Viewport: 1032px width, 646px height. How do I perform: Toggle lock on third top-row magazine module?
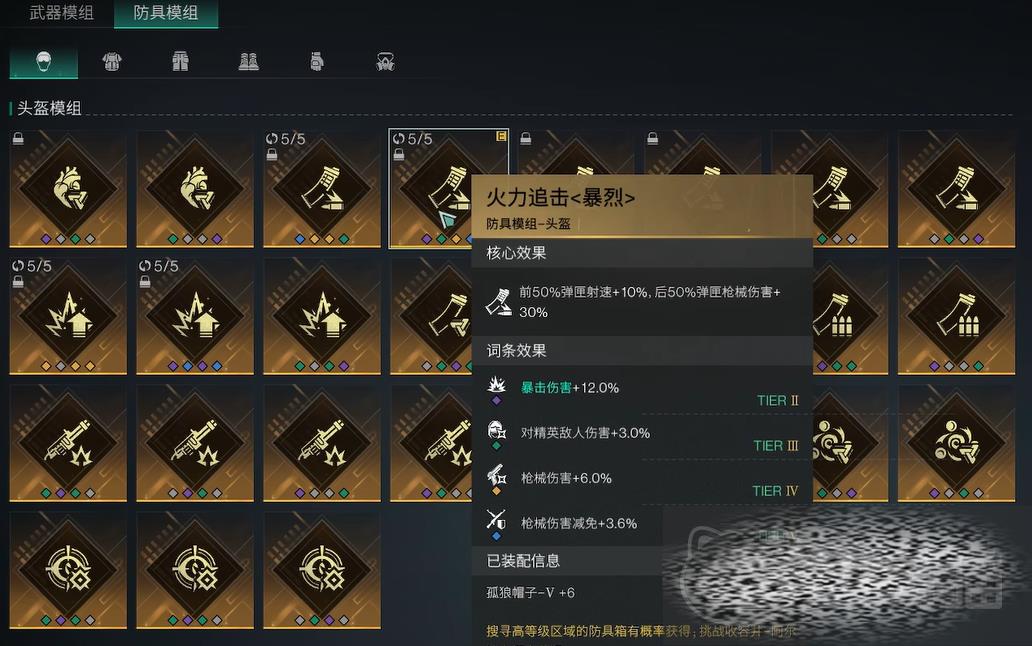[x=526, y=138]
